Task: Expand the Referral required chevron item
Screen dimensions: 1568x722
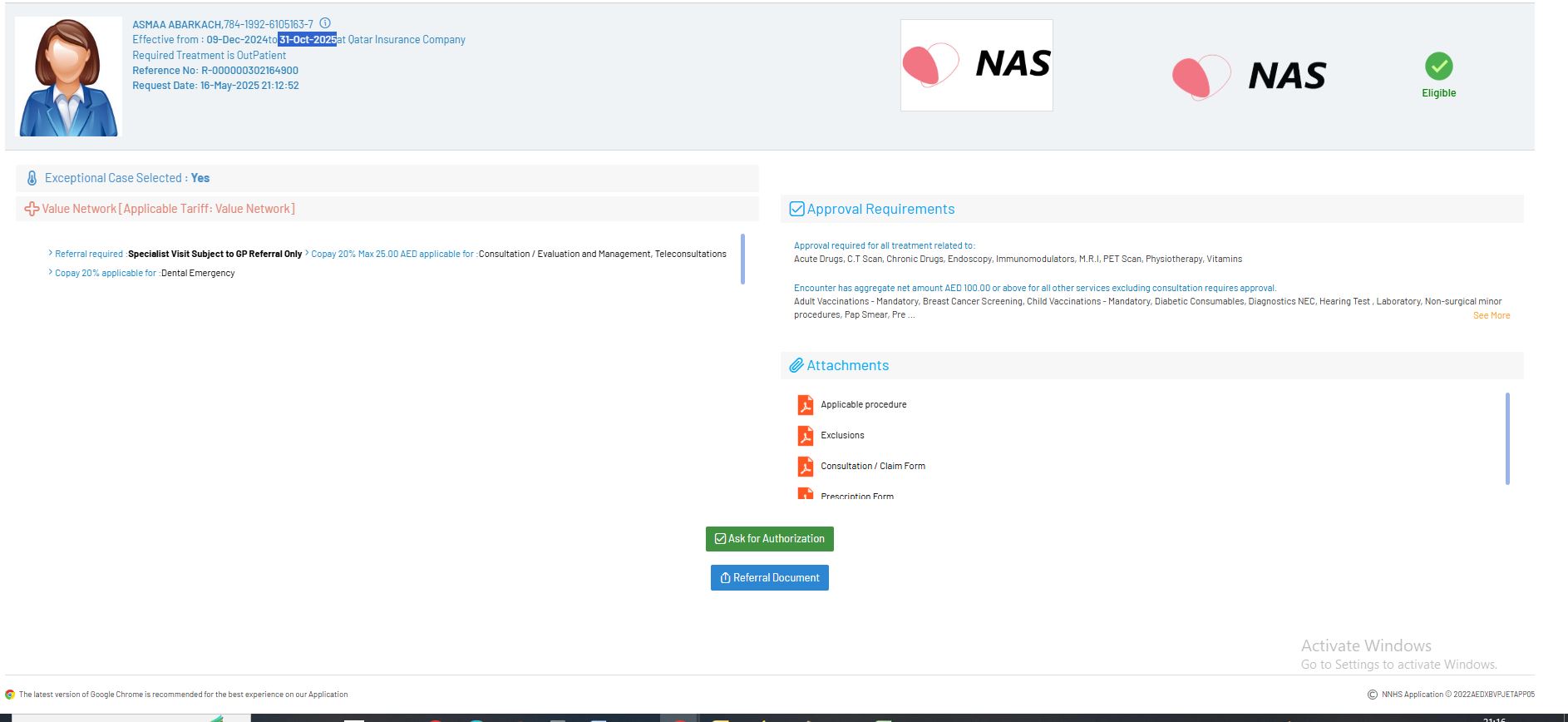Action: point(51,254)
